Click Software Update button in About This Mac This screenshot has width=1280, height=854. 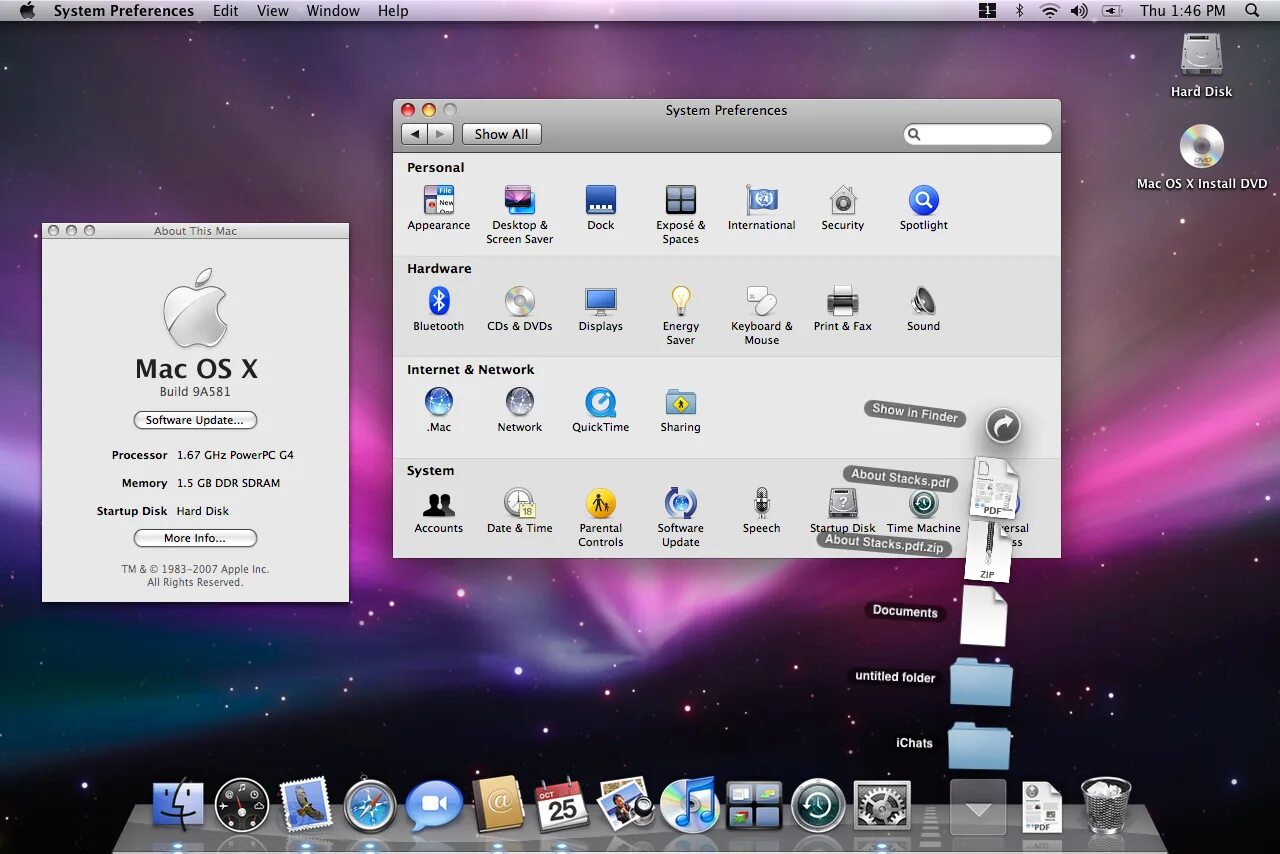pyautogui.click(x=195, y=420)
